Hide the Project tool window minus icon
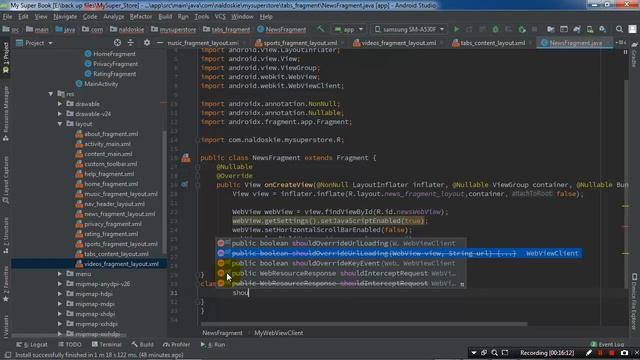 tap(160, 42)
